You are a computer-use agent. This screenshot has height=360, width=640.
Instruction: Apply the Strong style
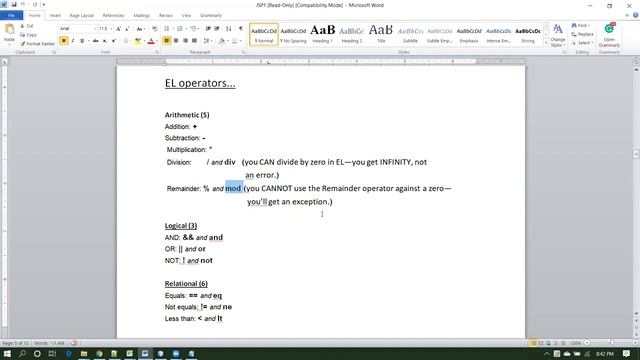(x=528, y=34)
